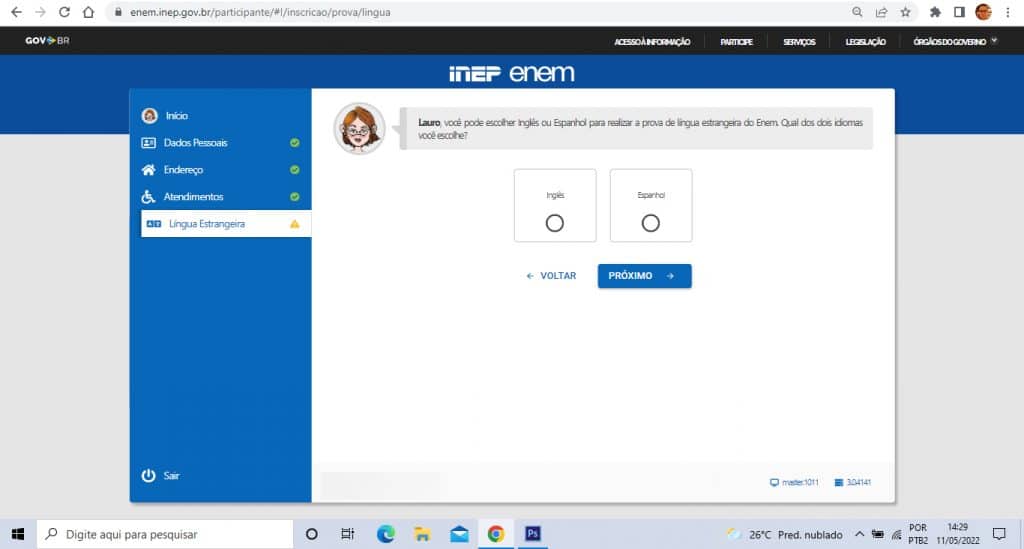Image resolution: width=1024 pixels, height=549 pixels.
Task: Click the browser back arrow
Action: [x=16, y=12]
